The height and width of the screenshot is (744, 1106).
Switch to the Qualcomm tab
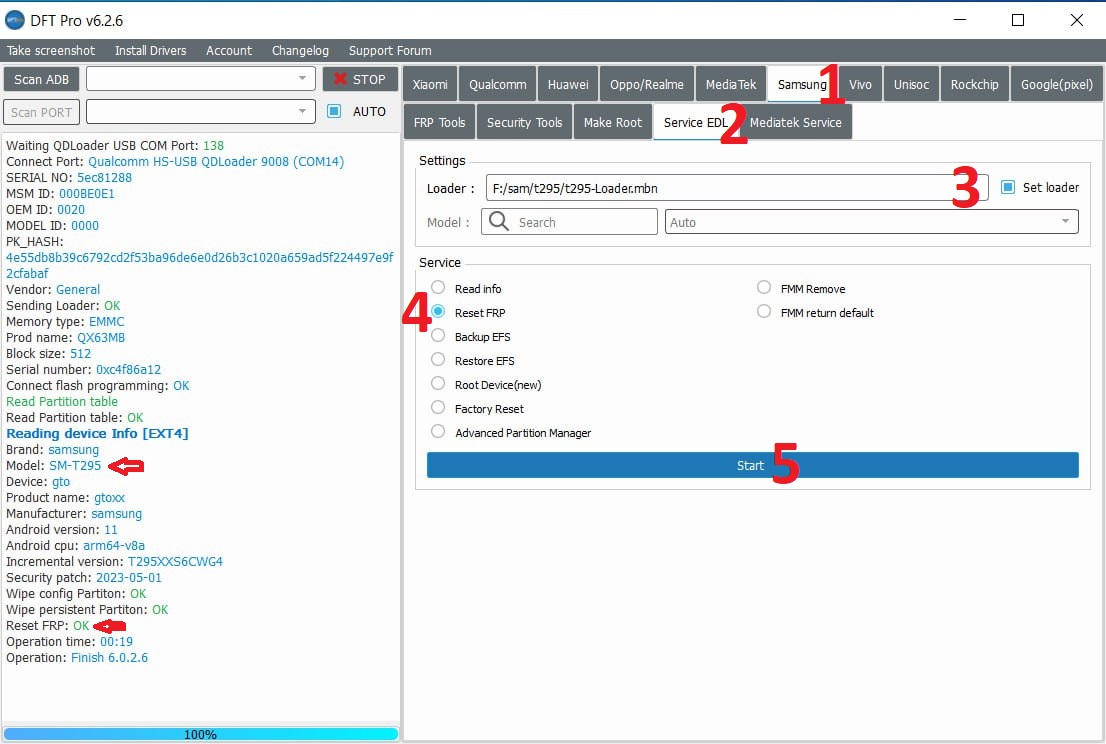498,85
